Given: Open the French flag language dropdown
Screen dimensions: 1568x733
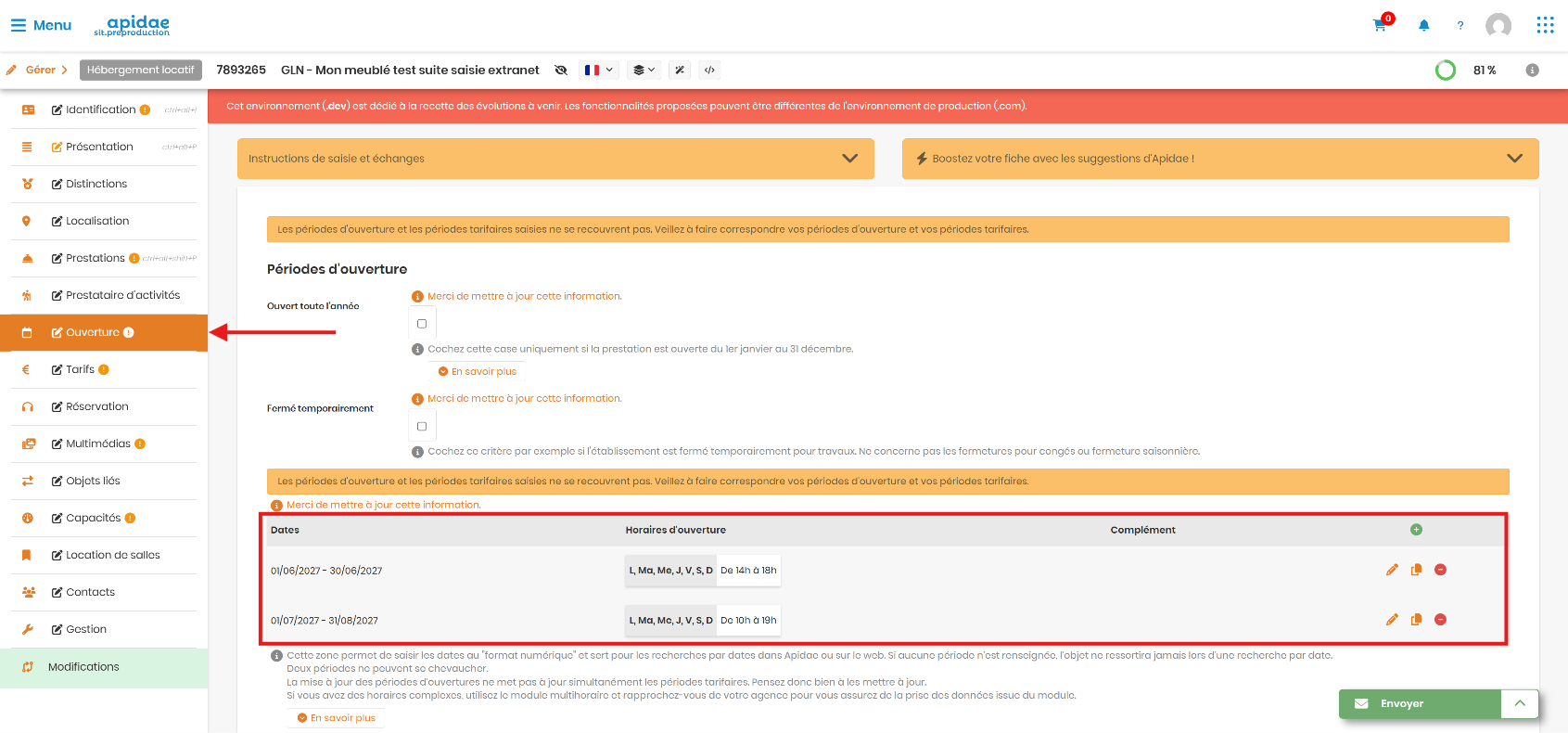Looking at the screenshot, I should click(x=599, y=70).
